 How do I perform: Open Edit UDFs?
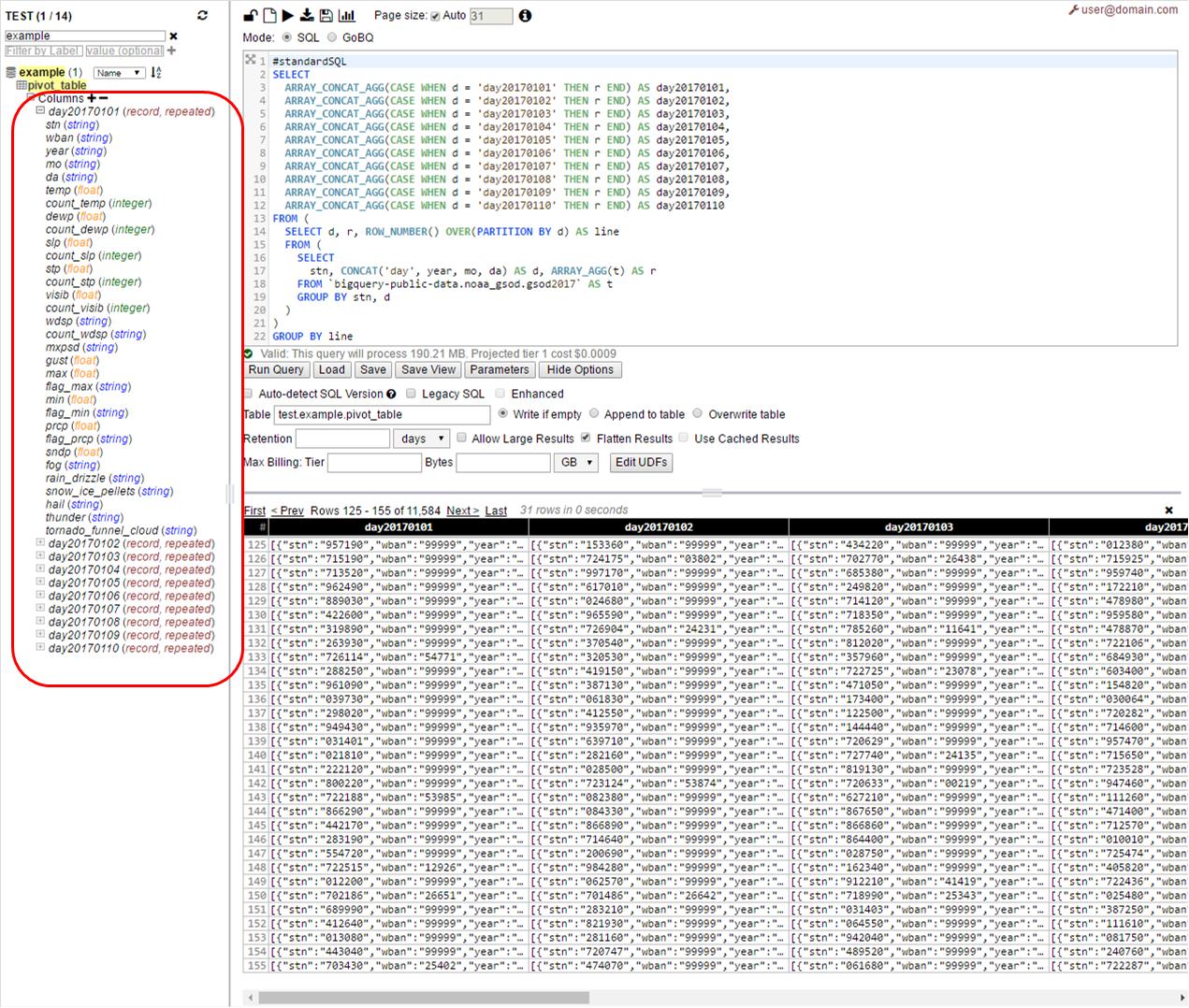pyautogui.click(x=642, y=463)
